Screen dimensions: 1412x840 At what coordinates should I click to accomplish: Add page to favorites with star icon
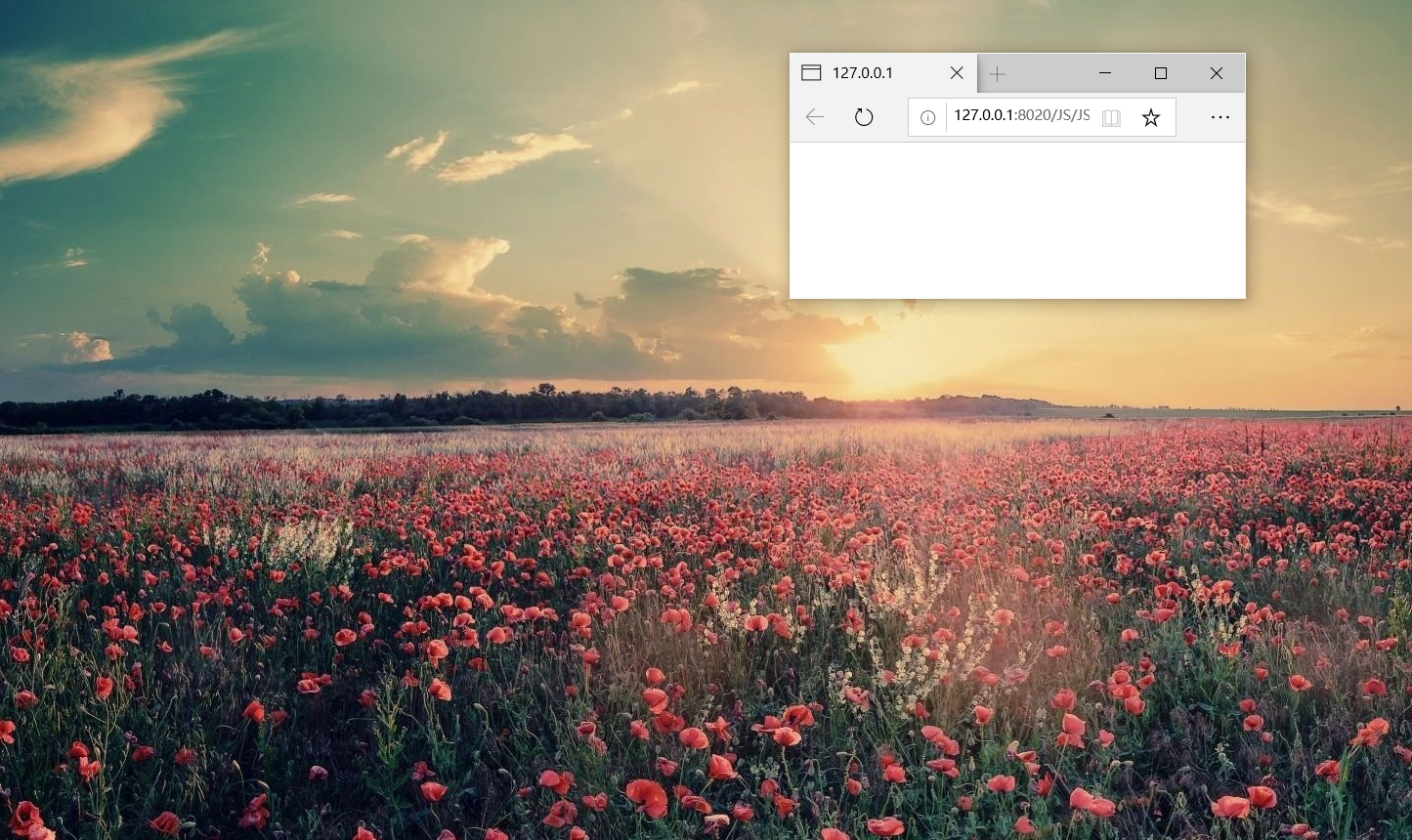coord(1151,117)
